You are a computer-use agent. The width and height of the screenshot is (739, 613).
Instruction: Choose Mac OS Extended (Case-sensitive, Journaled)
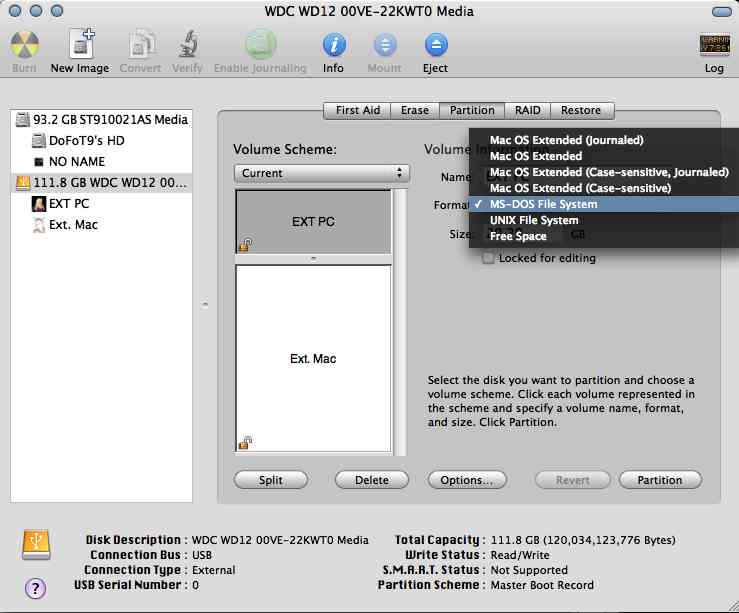[x=604, y=172]
